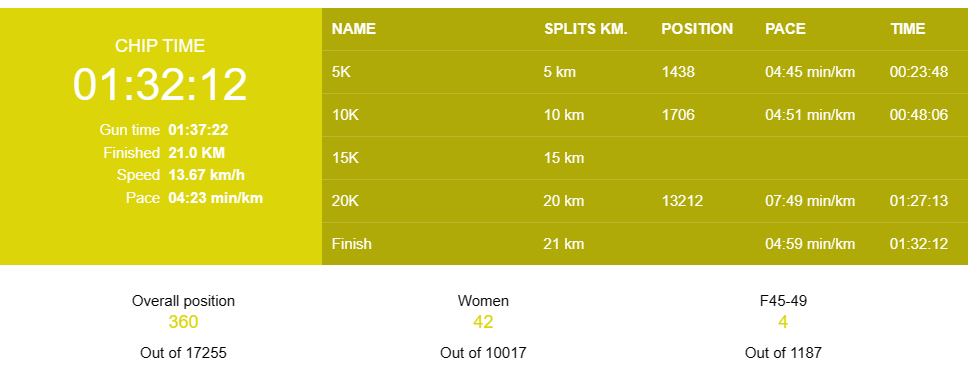The image size is (968, 389).
Task: Select the 10K time 00:48:06
Action: (919, 115)
